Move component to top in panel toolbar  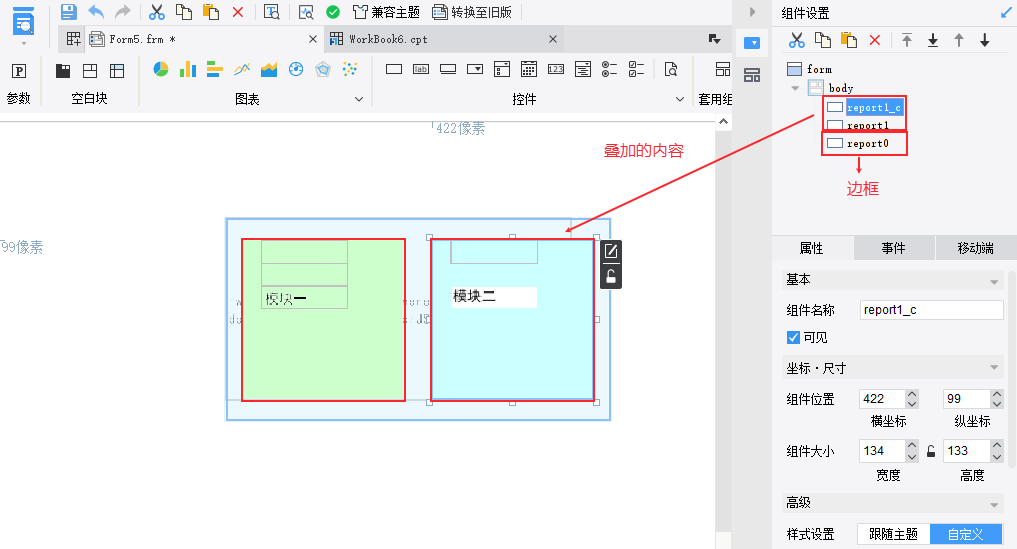click(x=907, y=40)
